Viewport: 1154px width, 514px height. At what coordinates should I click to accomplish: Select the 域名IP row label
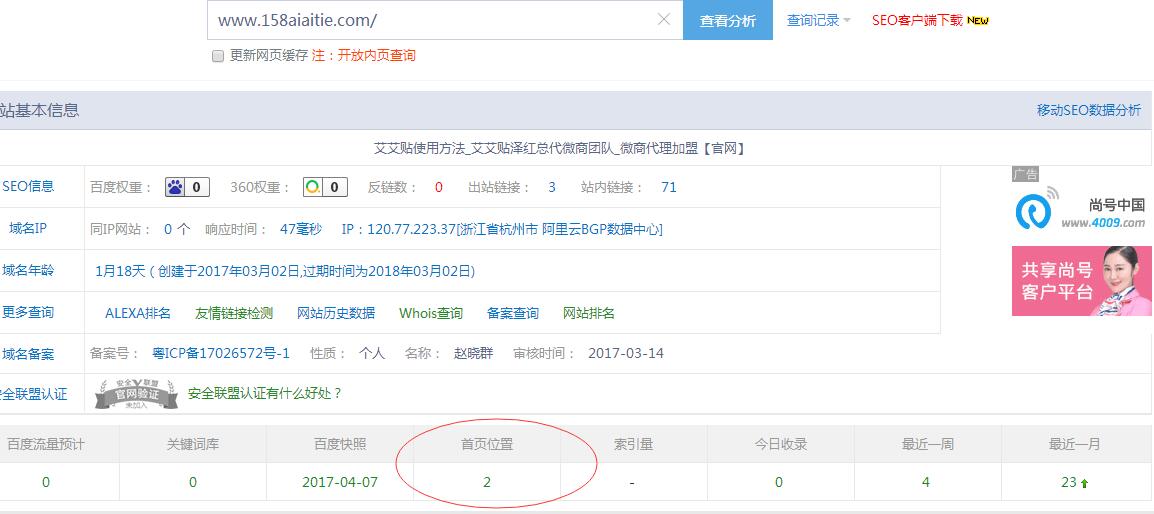(28, 228)
